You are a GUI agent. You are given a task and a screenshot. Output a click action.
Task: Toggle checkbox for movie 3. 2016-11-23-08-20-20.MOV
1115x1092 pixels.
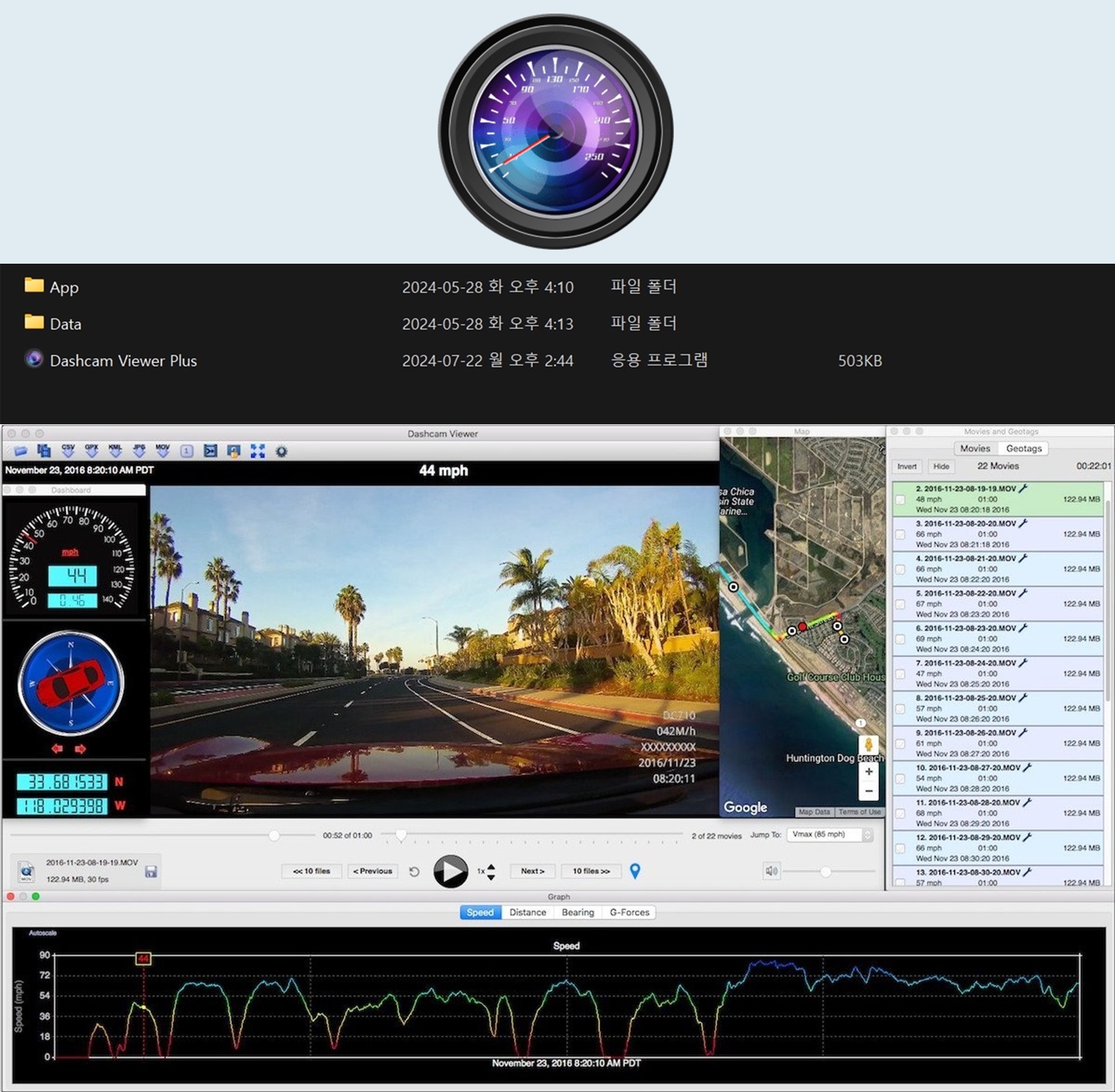[900, 534]
